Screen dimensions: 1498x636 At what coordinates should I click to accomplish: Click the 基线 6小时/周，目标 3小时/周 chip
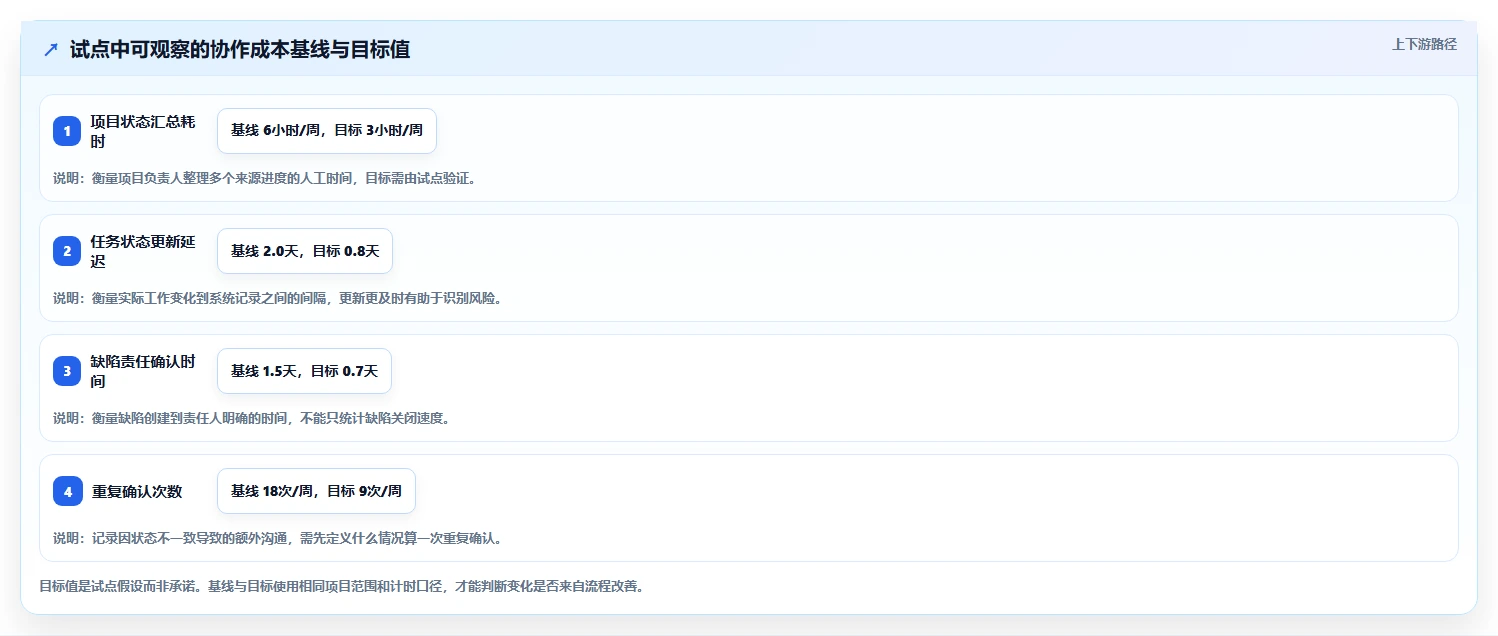327,131
